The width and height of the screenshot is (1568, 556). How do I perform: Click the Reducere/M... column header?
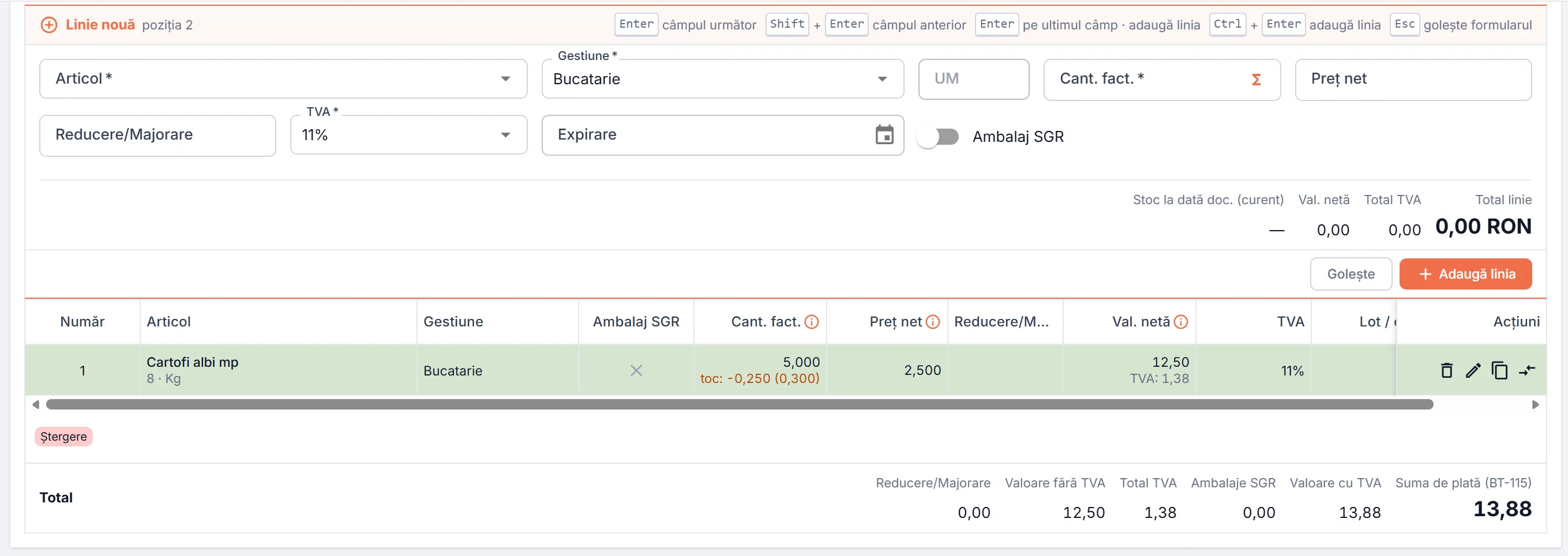(x=1005, y=322)
